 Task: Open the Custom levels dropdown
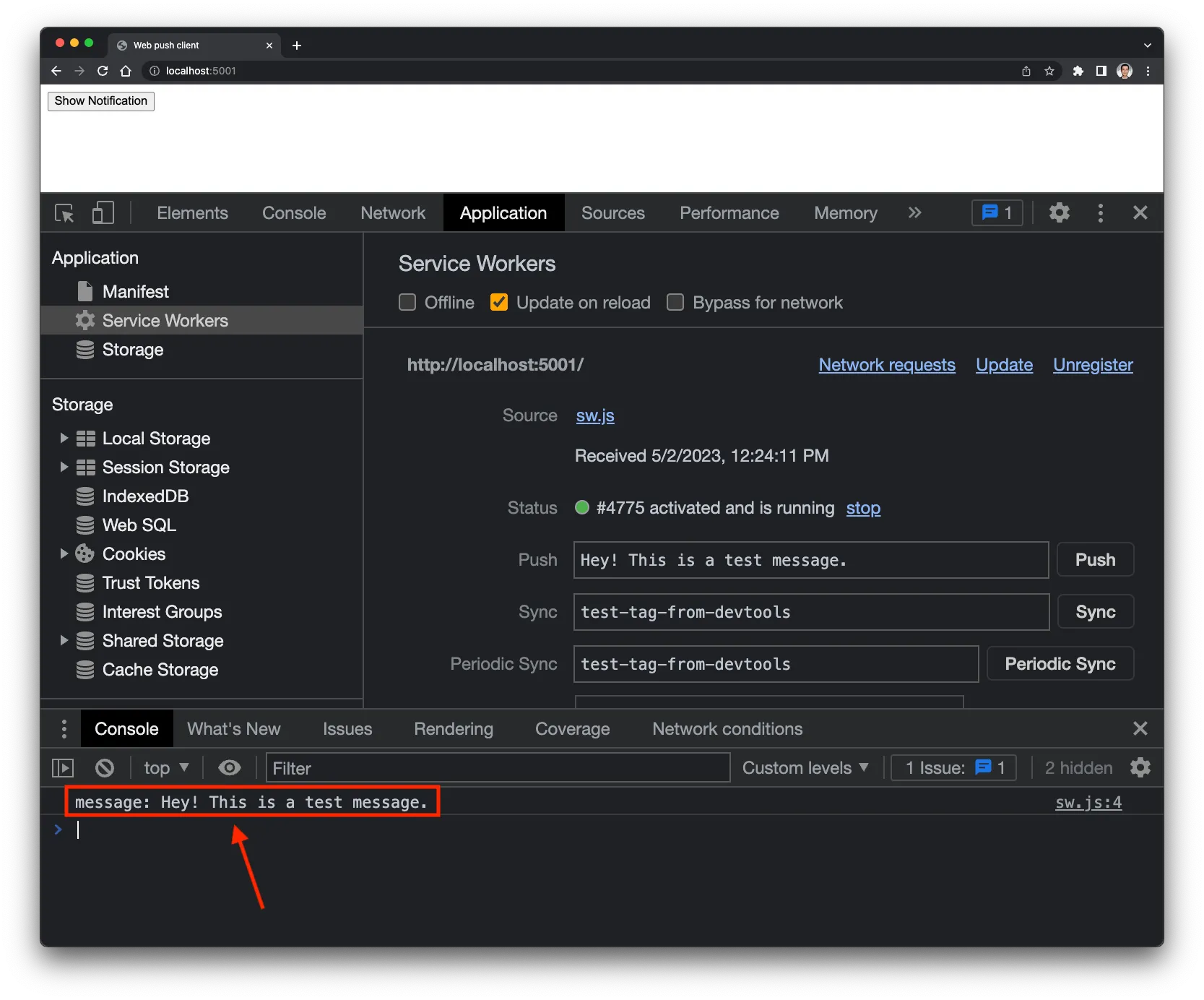(805, 768)
